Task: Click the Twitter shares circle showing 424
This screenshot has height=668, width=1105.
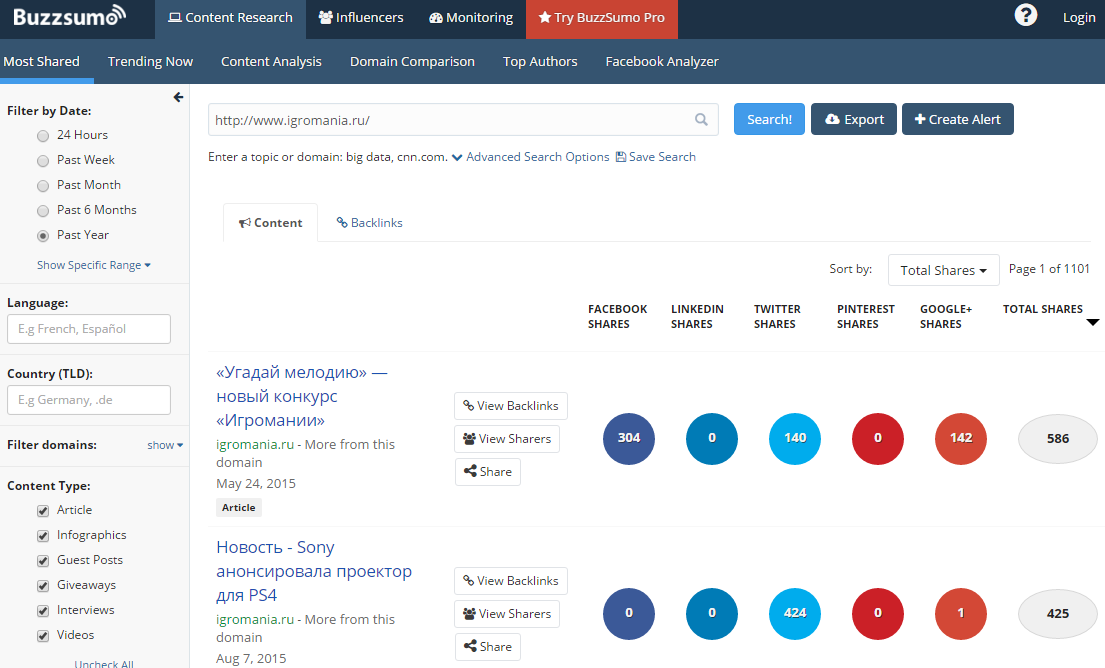Action: [x=795, y=613]
